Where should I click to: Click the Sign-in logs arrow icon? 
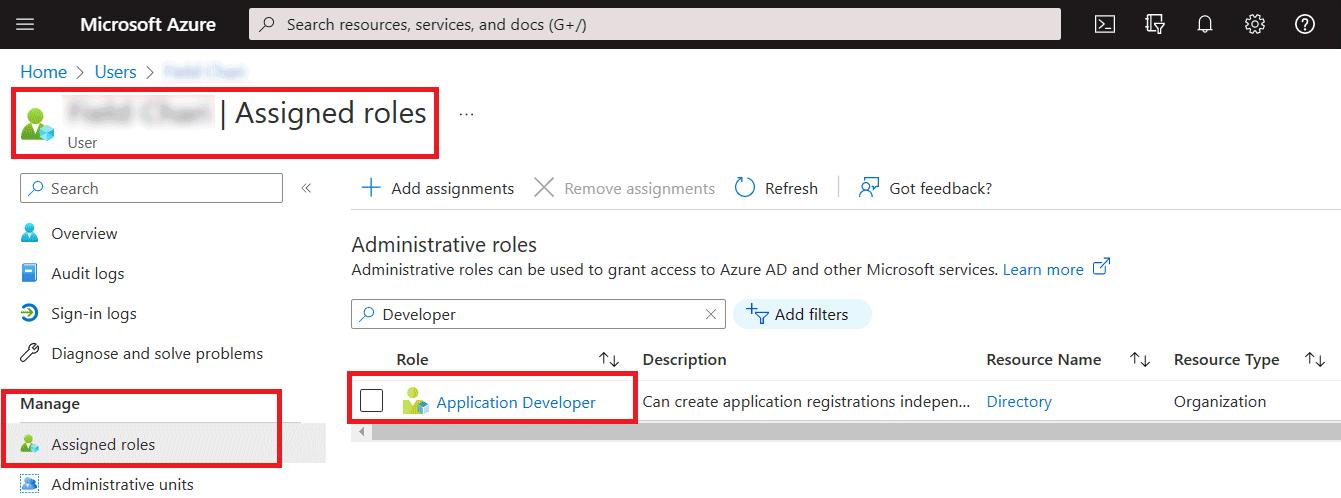(30, 313)
